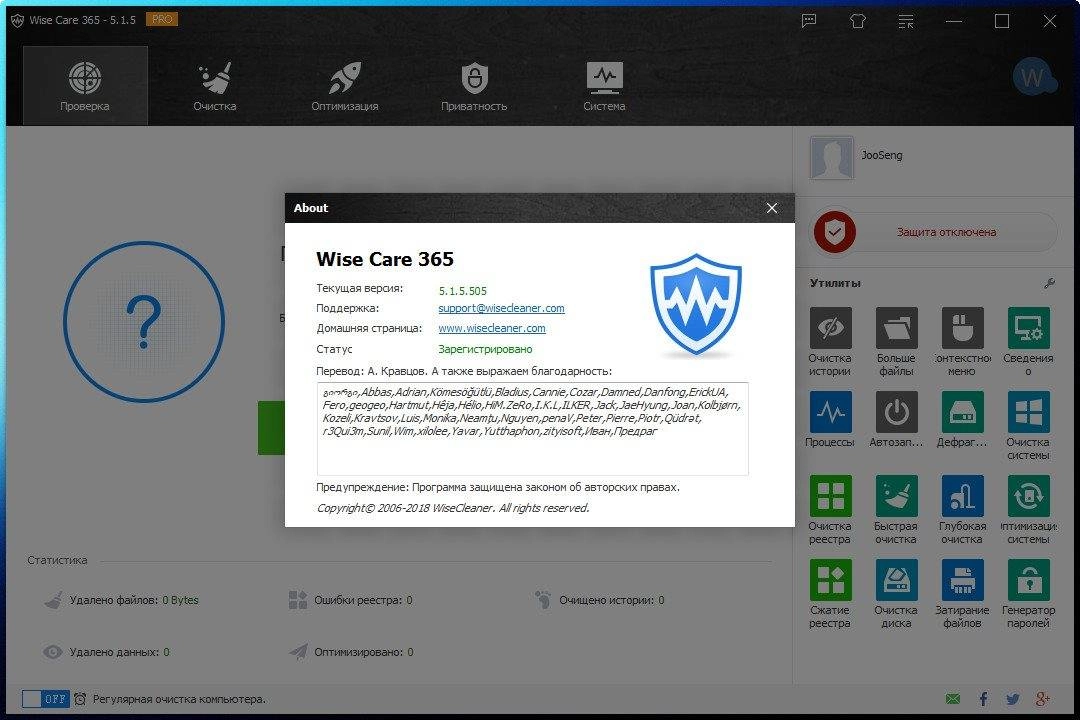Open www.wisecleaner.com homepage link

tap(492, 328)
